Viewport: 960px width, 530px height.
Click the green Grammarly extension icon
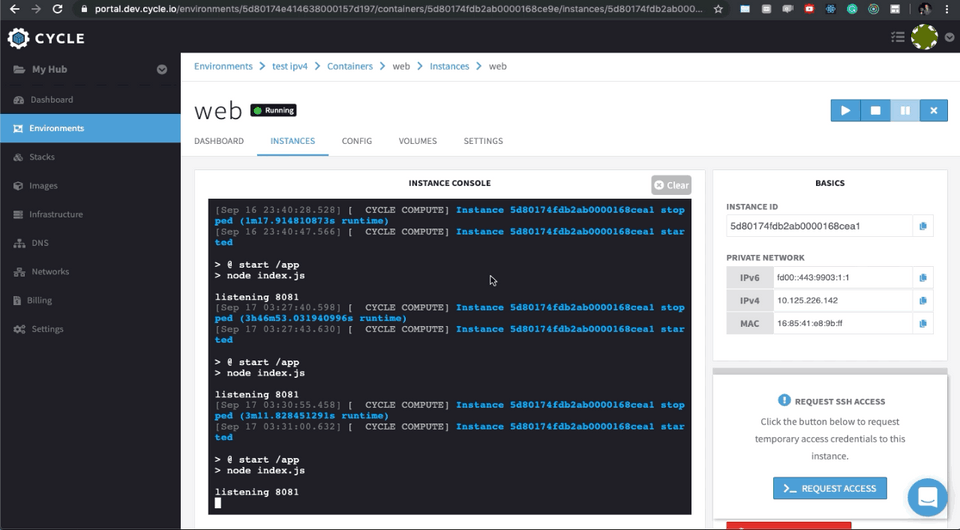(852, 9)
